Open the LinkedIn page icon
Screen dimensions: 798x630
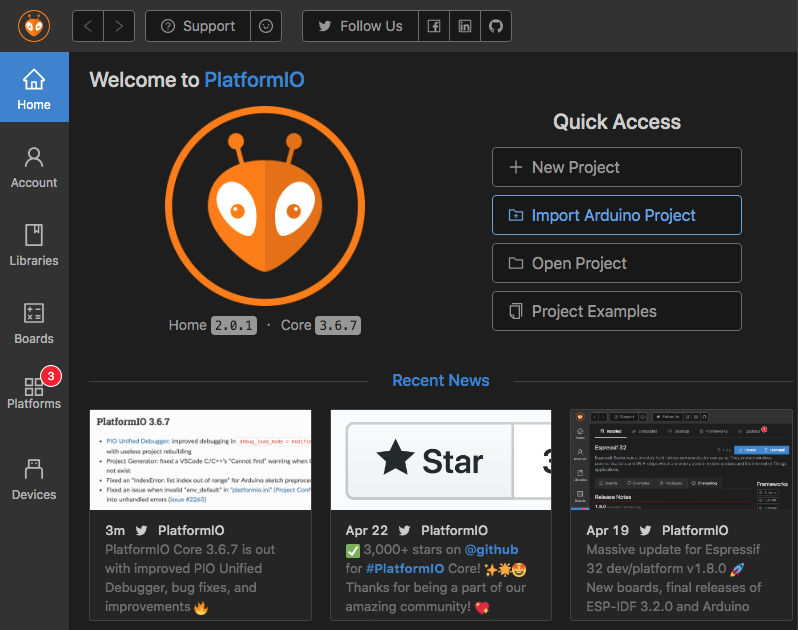[x=465, y=26]
